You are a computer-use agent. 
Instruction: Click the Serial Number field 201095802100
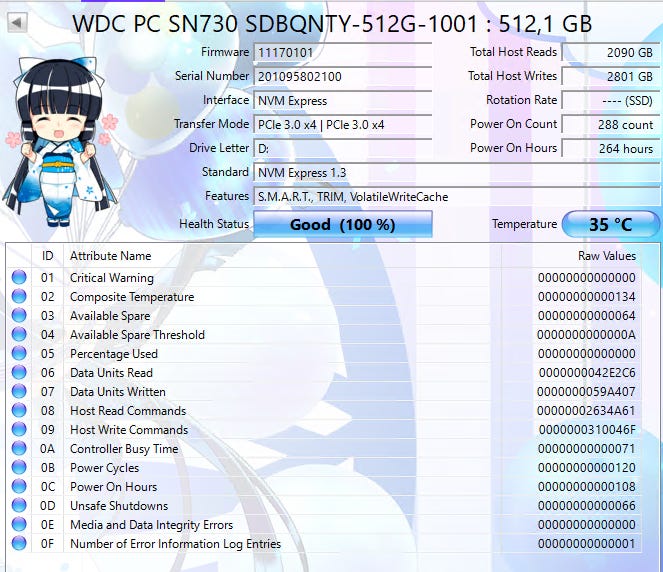click(x=342, y=77)
